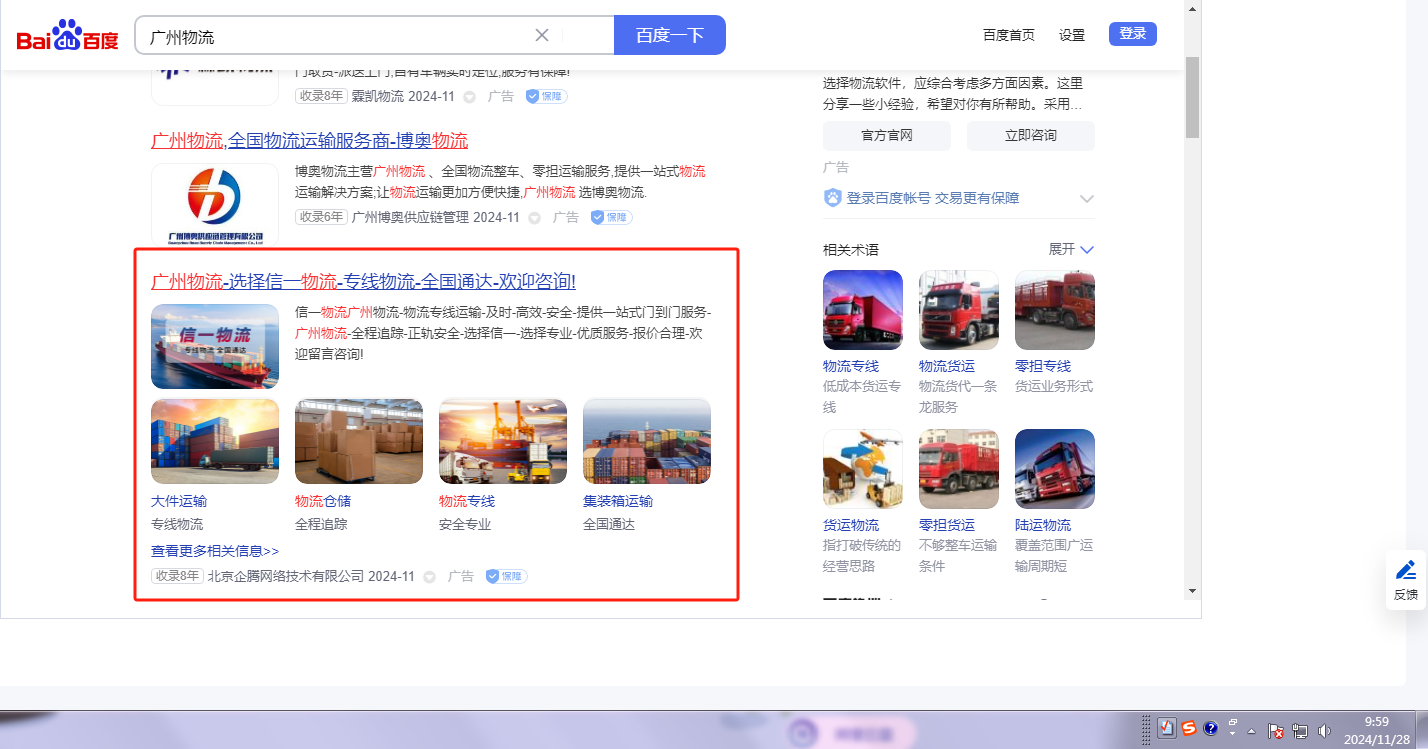The height and width of the screenshot is (749, 1428).
Task: Open the 物流专线 link under the cranes image
Action: (467, 501)
